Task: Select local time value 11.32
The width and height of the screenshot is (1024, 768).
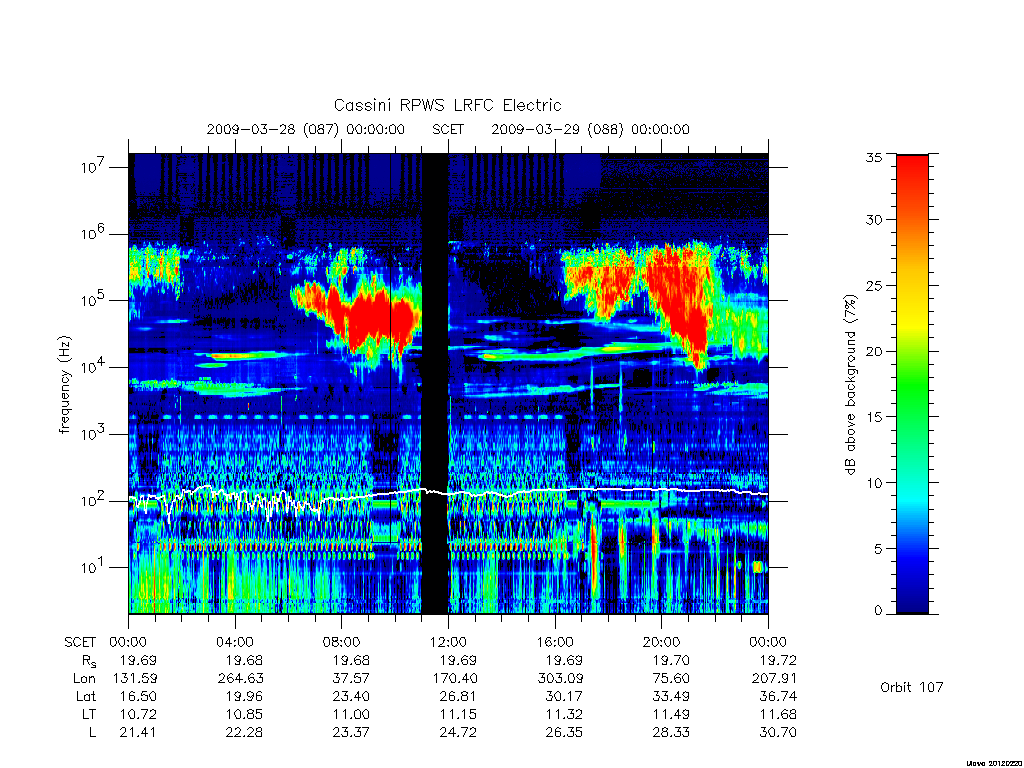Action: 565,714
